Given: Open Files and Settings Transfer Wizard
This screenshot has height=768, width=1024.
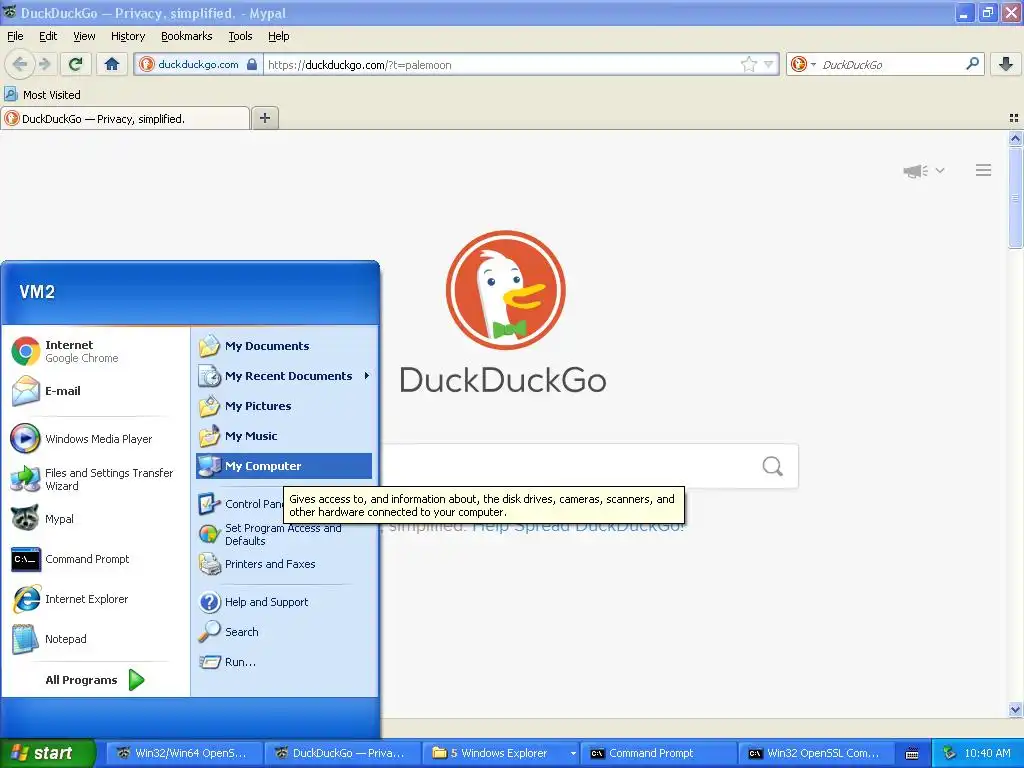Looking at the screenshot, I should [x=95, y=479].
